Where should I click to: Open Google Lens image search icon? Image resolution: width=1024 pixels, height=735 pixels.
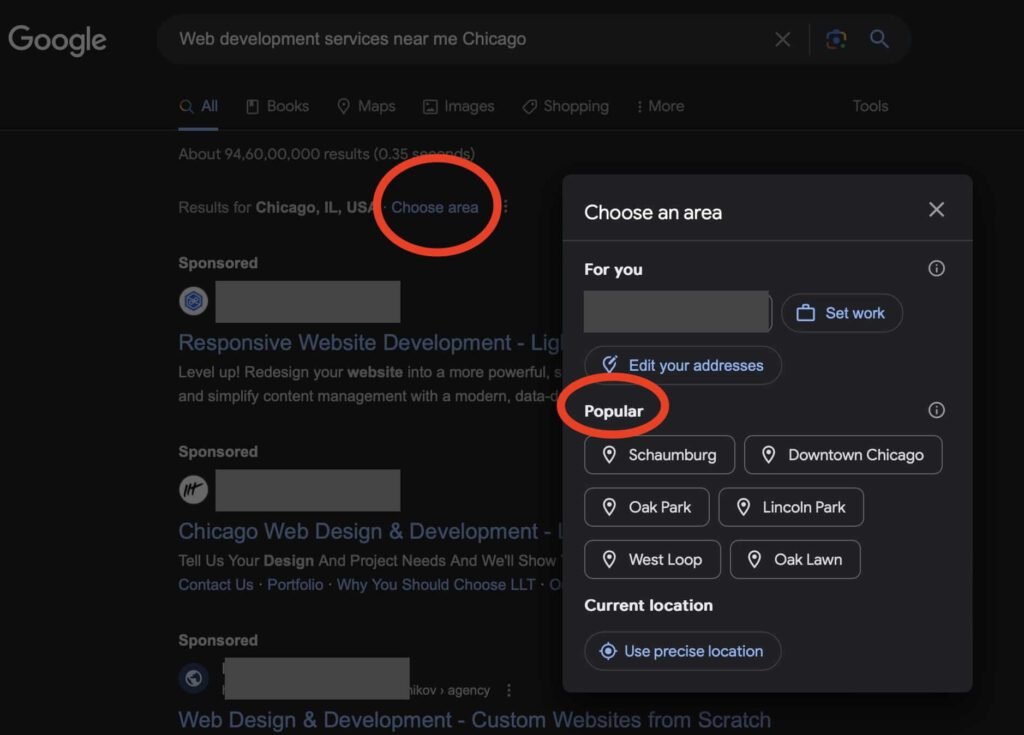coord(837,39)
